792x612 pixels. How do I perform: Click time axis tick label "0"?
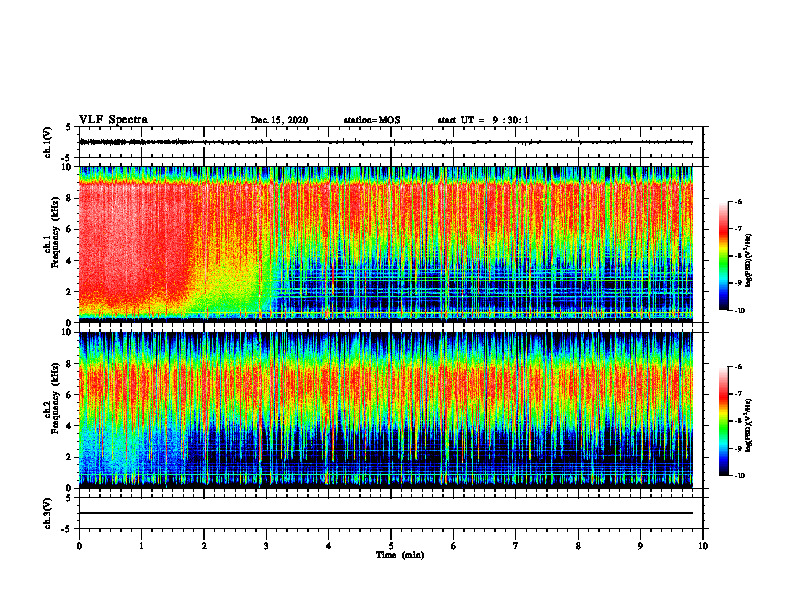click(x=79, y=546)
